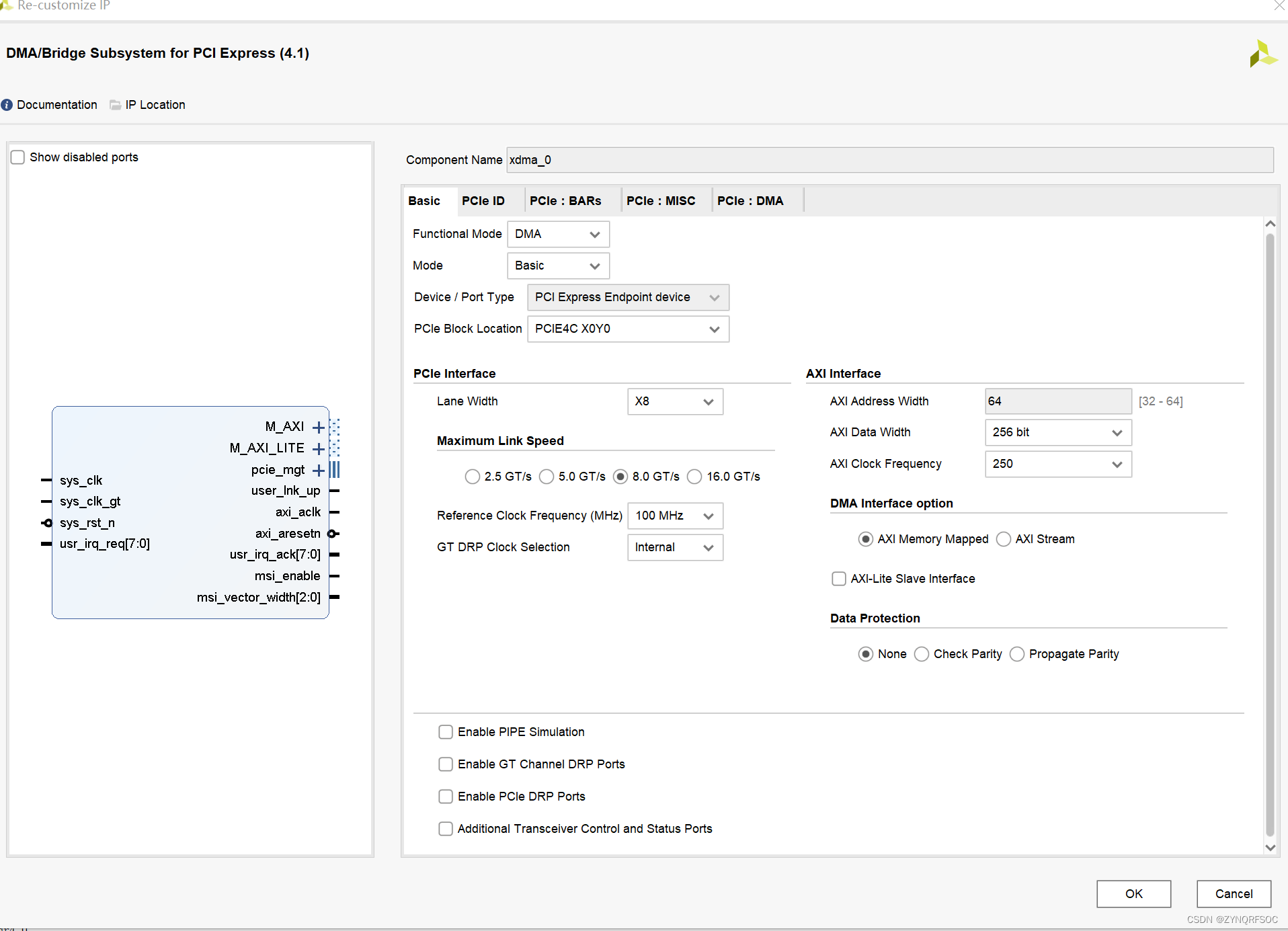Click the OK button
The height and width of the screenshot is (931, 1288).
click(1133, 893)
